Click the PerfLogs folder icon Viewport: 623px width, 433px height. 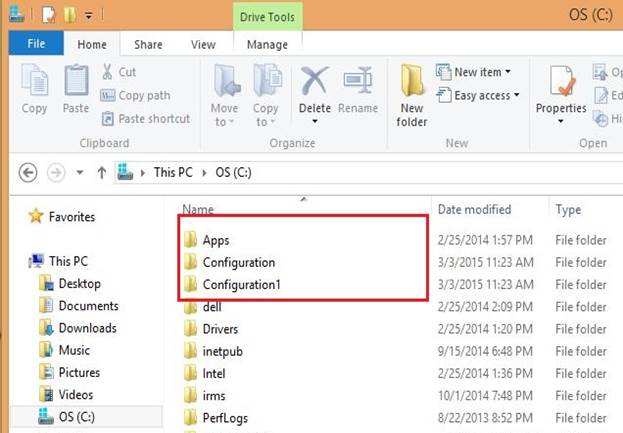pos(191,418)
